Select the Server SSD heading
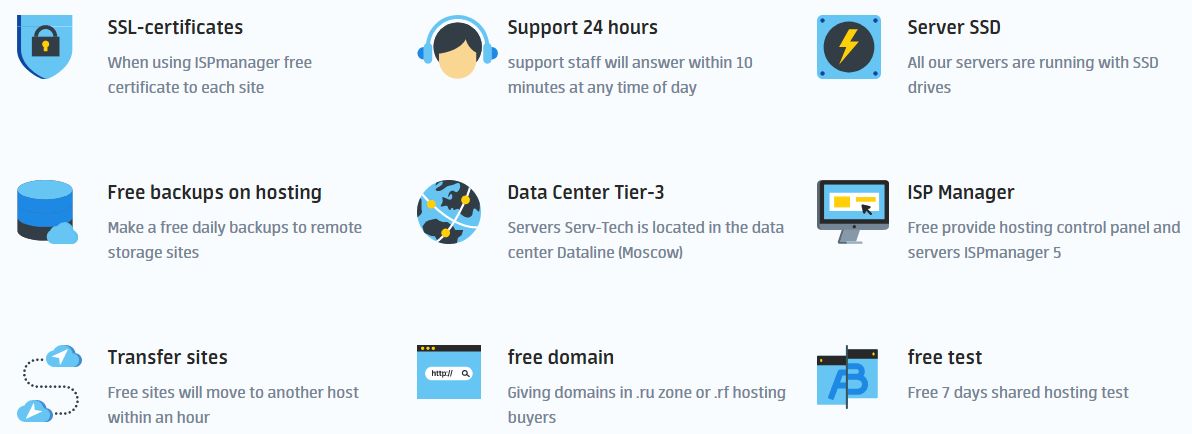Image resolution: width=1192 pixels, height=434 pixels. pos(954,27)
